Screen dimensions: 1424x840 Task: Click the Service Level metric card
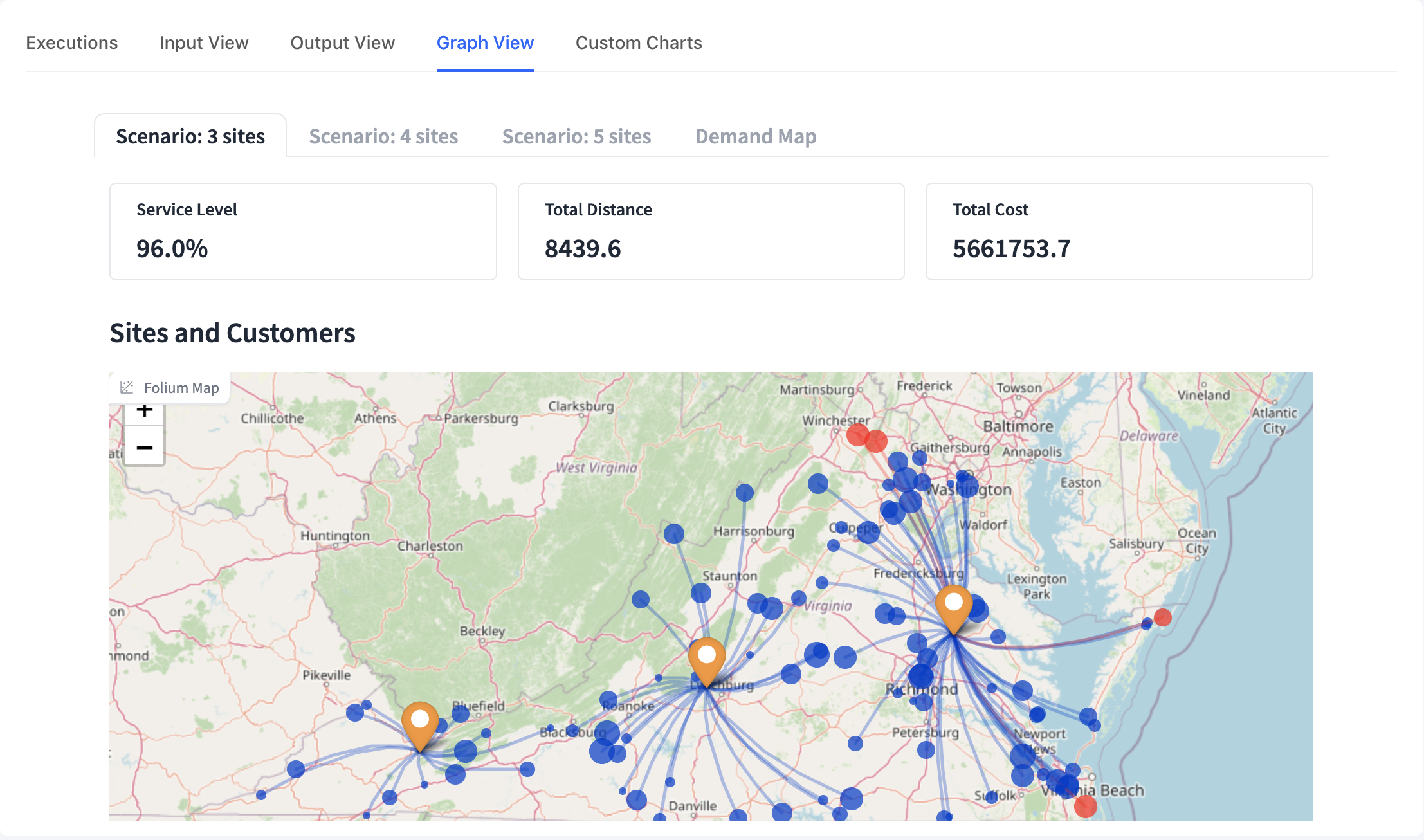click(x=303, y=232)
